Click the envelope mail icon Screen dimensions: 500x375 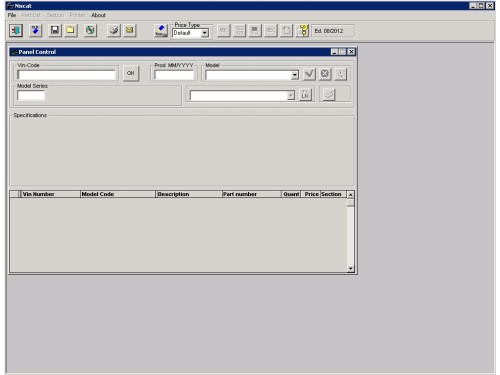point(129,31)
